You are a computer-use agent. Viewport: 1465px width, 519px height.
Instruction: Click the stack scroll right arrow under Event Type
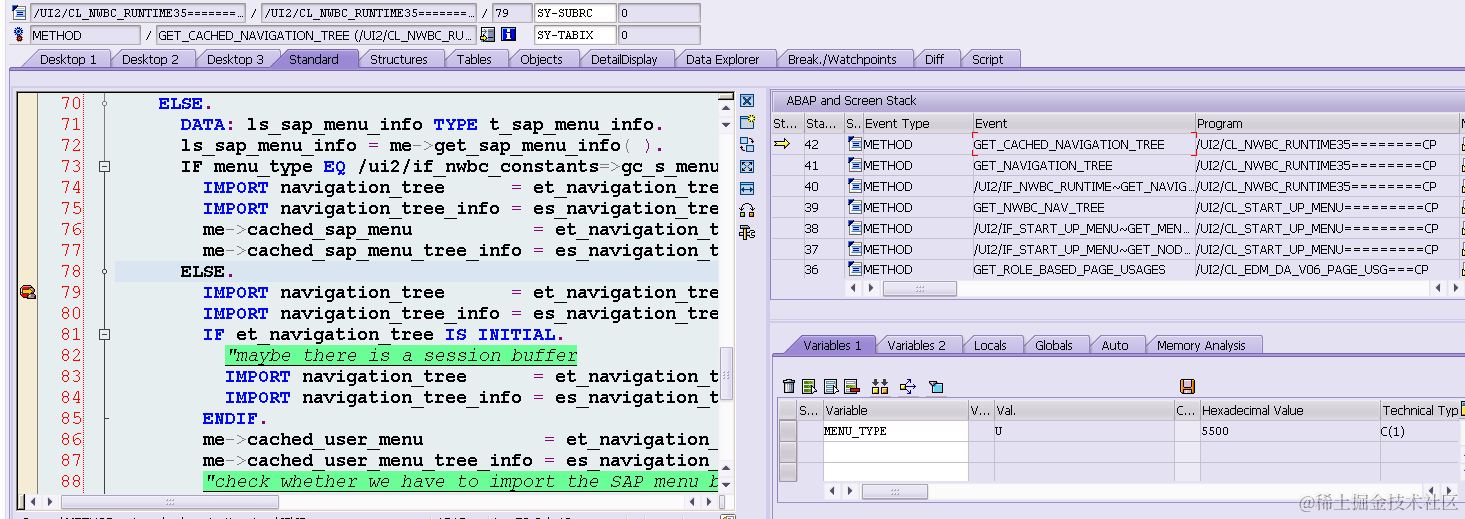coord(872,288)
